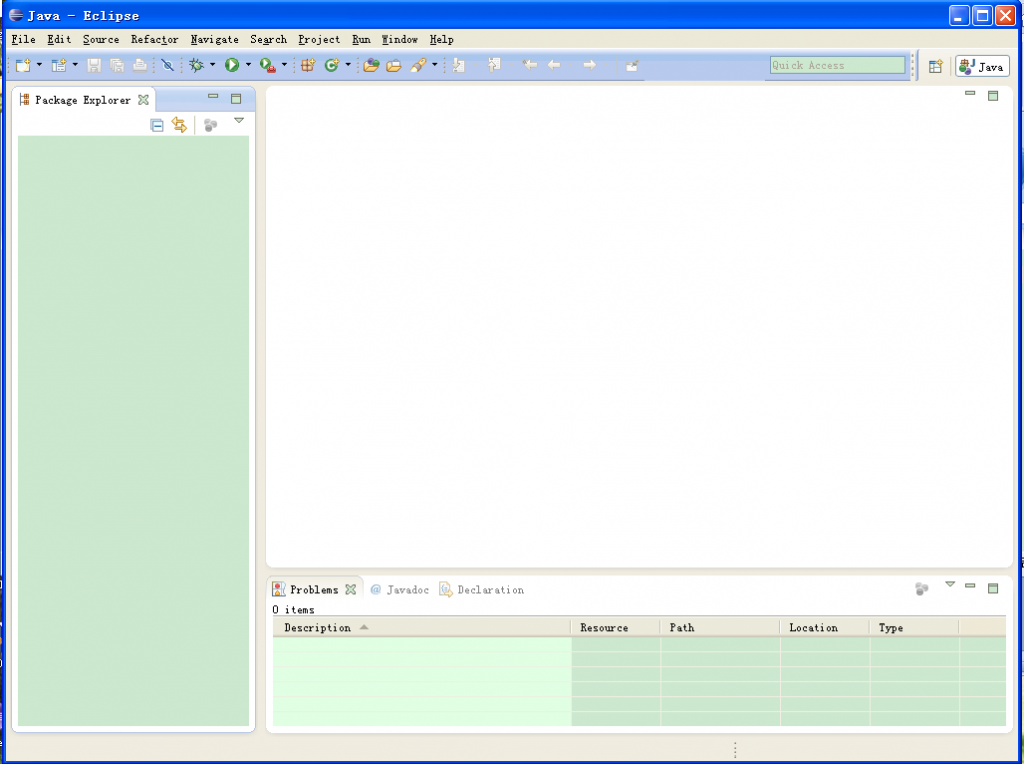
Task: Expand the second New item dropdown arrow
Action: (x=75, y=65)
